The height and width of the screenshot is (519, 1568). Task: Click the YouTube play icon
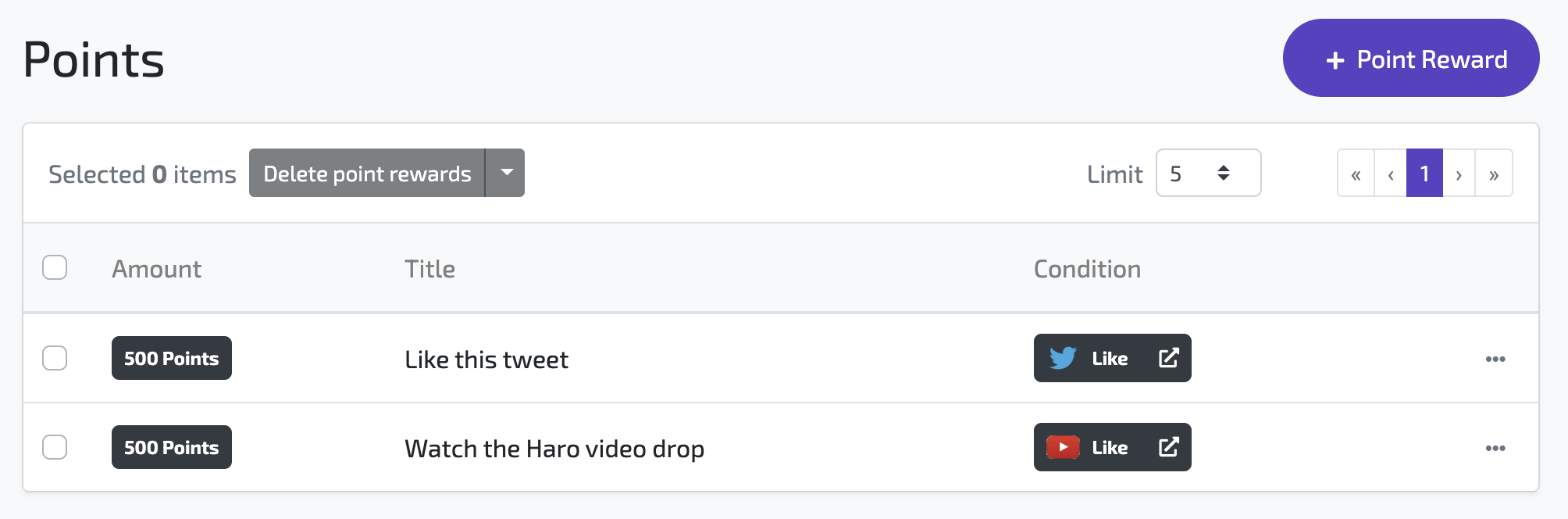(x=1063, y=447)
